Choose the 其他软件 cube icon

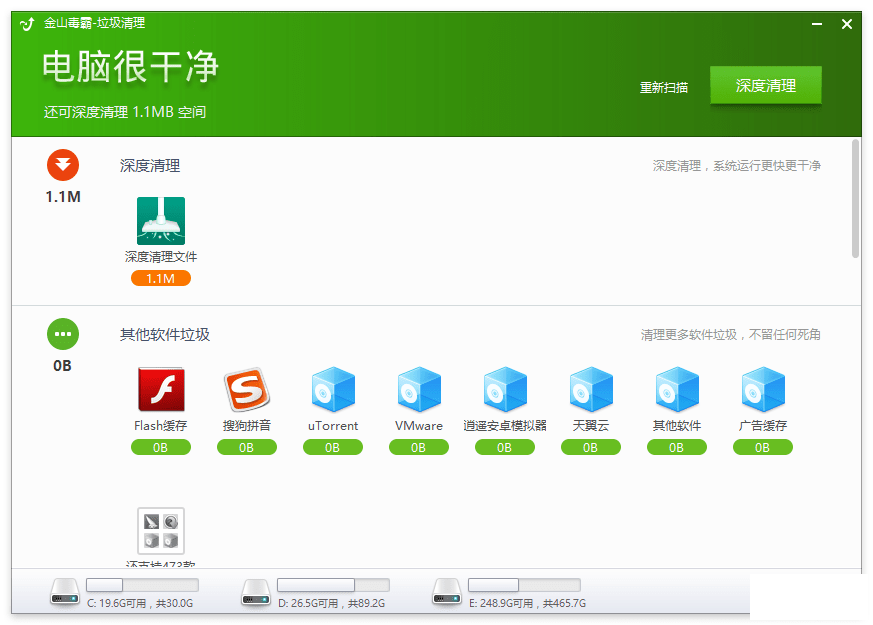[677, 389]
